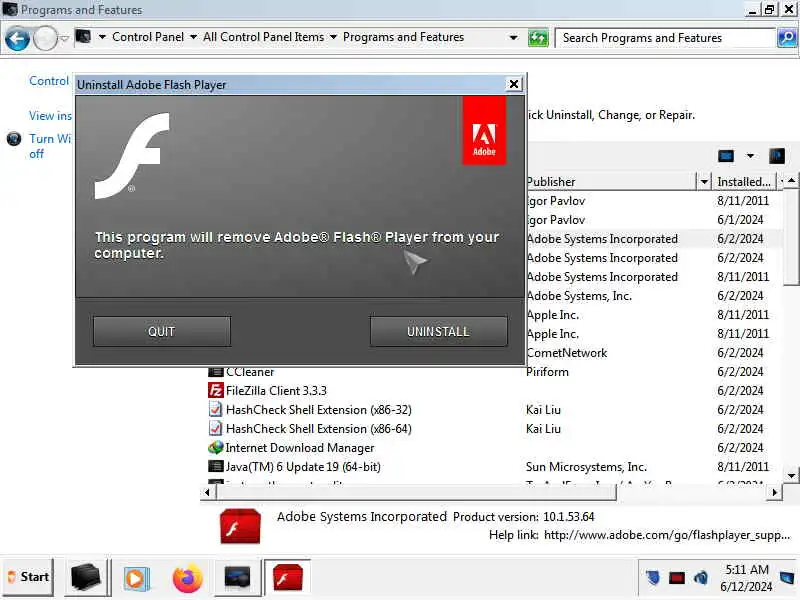Screen dimensions: 800x600
Task: Click the Flash Player 'f' logo
Action: click(x=132, y=156)
